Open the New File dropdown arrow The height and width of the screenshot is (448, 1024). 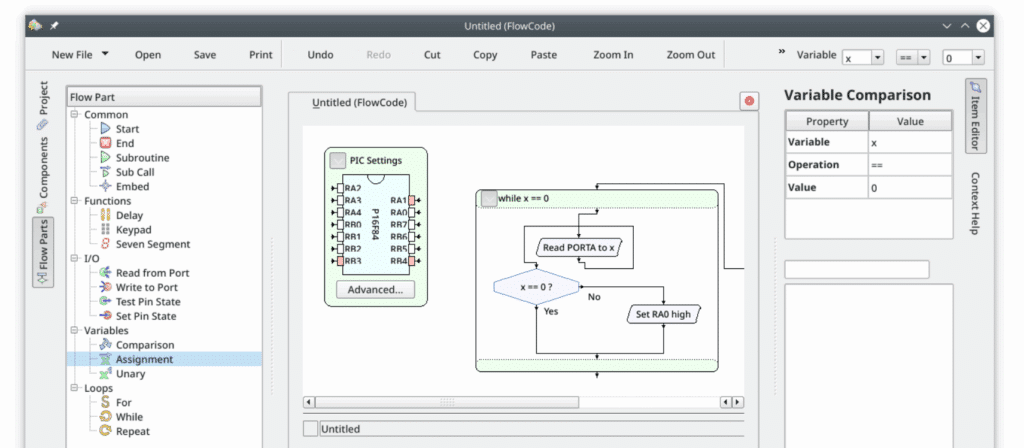[x=105, y=55]
